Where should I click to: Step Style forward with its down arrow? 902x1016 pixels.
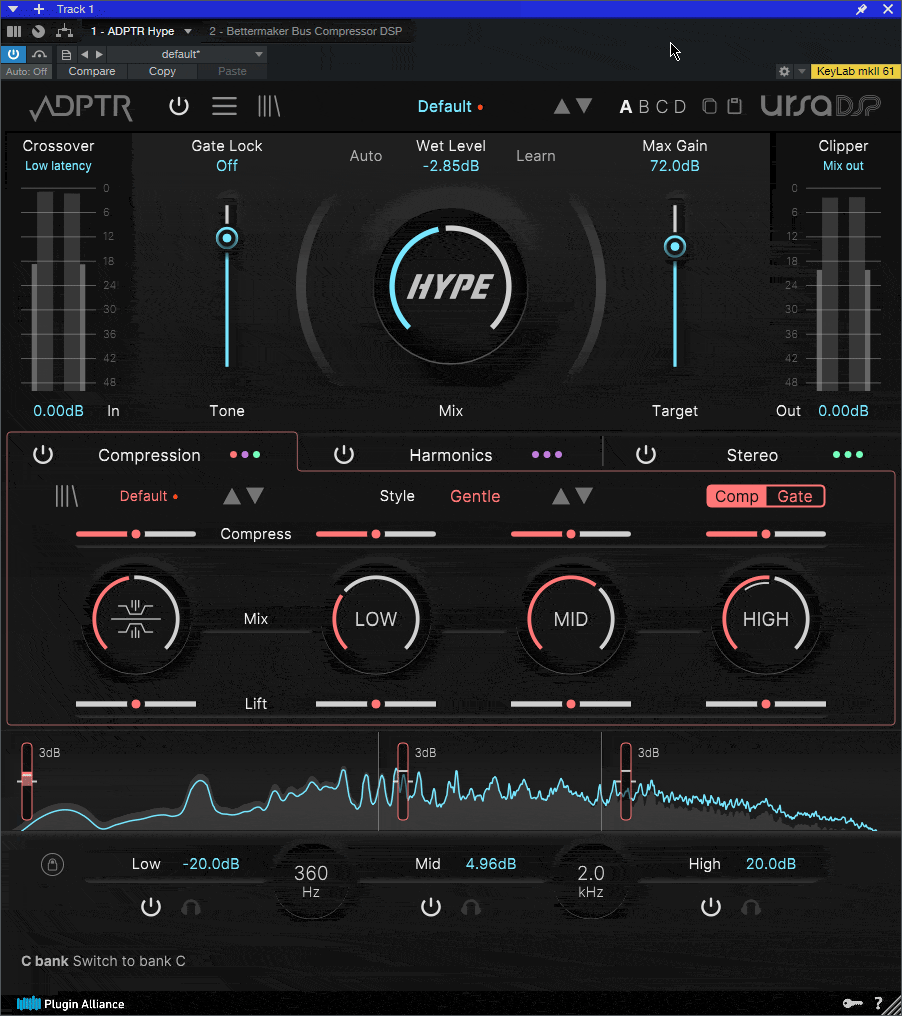tap(584, 496)
